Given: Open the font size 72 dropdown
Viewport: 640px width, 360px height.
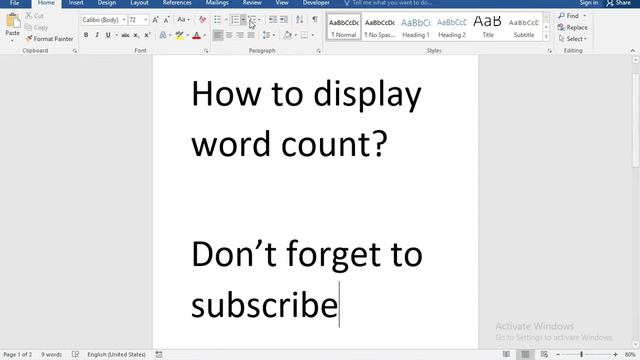Looking at the screenshot, I should [x=146, y=20].
